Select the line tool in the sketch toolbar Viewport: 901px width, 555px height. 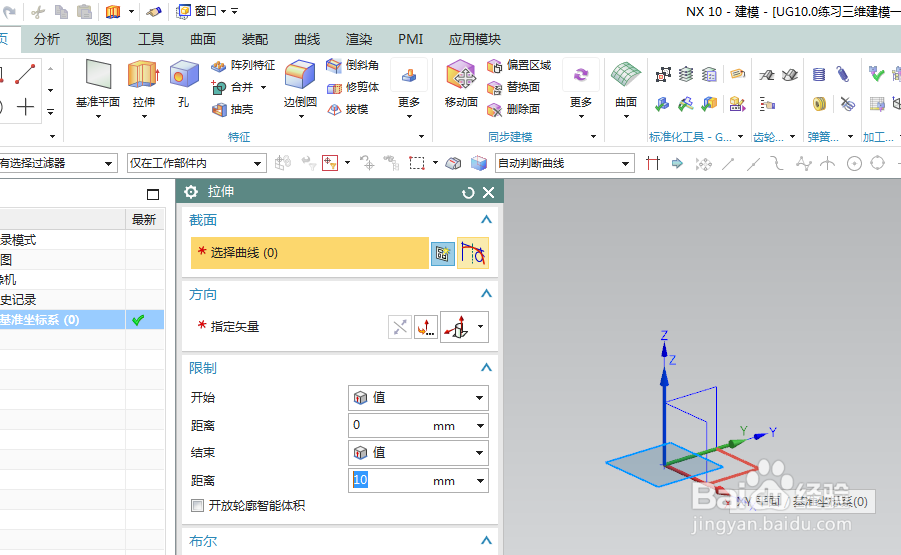click(25, 74)
